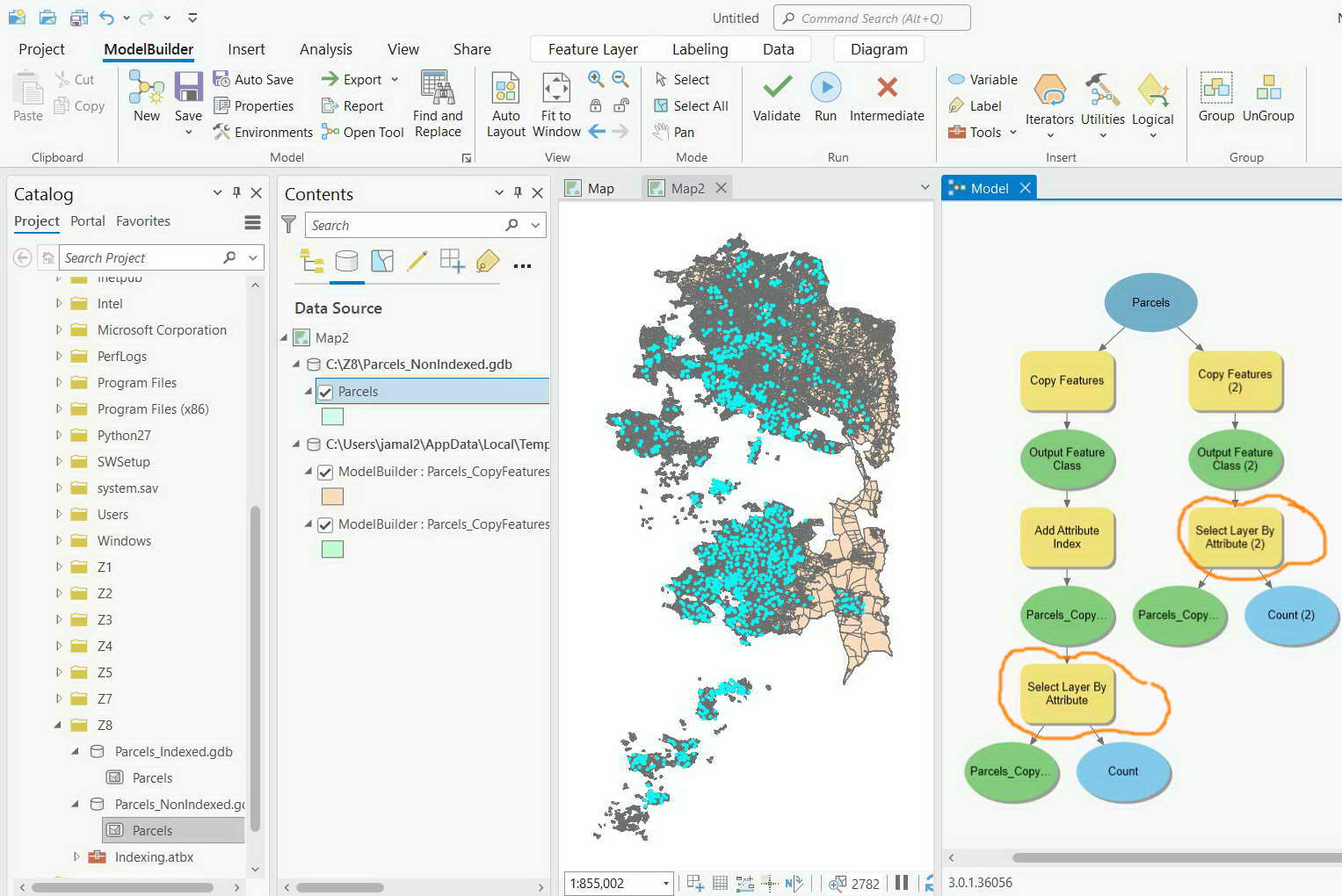Click the Open Tool button
1342x896 pixels.
pyautogui.click(x=362, y=132)
